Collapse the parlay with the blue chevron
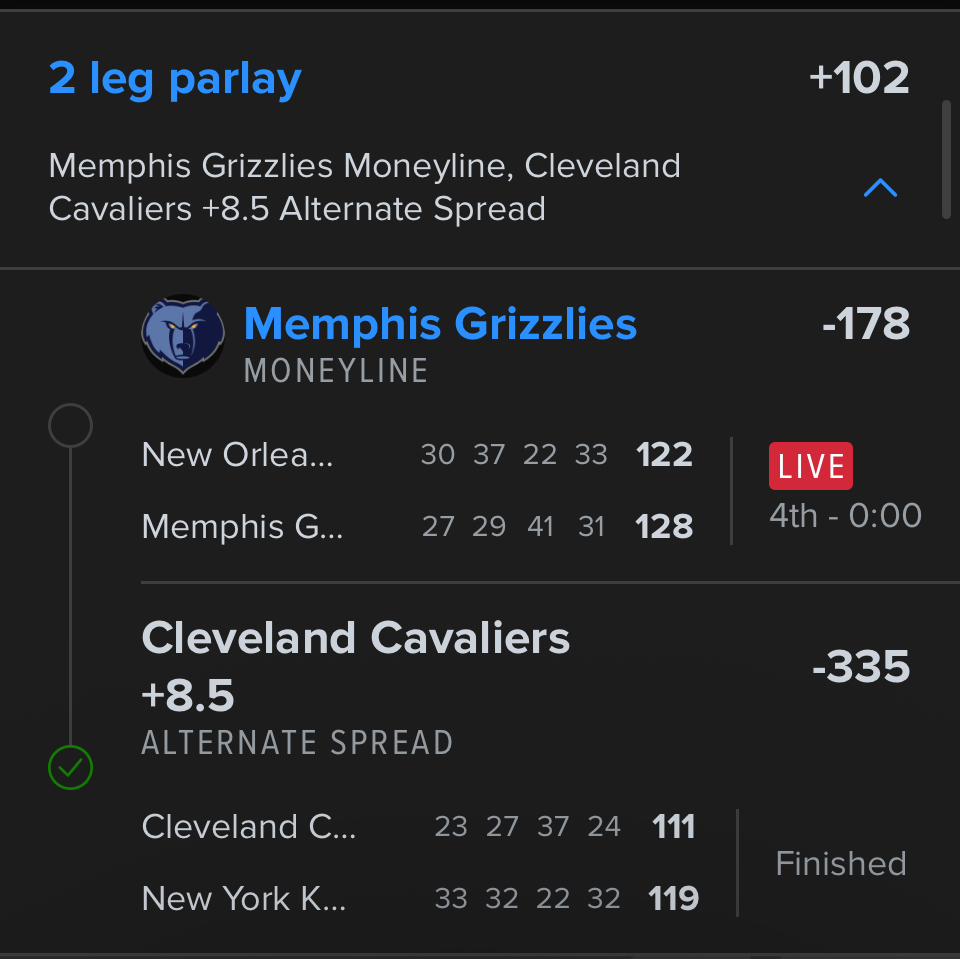 pos(880,187)
